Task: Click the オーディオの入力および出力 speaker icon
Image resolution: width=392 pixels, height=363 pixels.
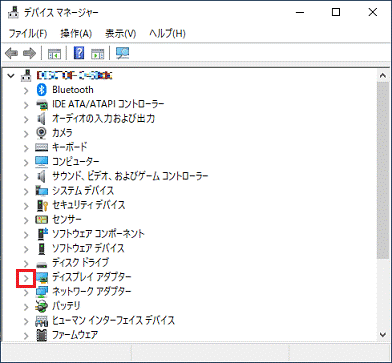Action: pyautogui.click(x=41, y=119)
